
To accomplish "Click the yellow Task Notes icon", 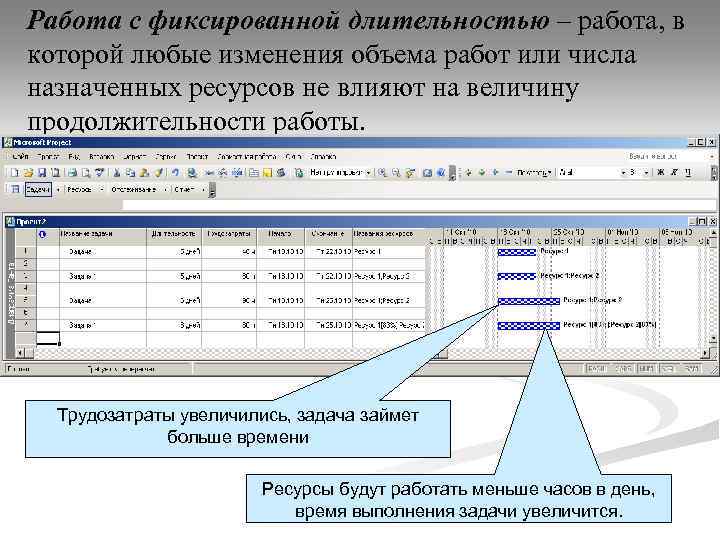I will [x=267, y=173].
